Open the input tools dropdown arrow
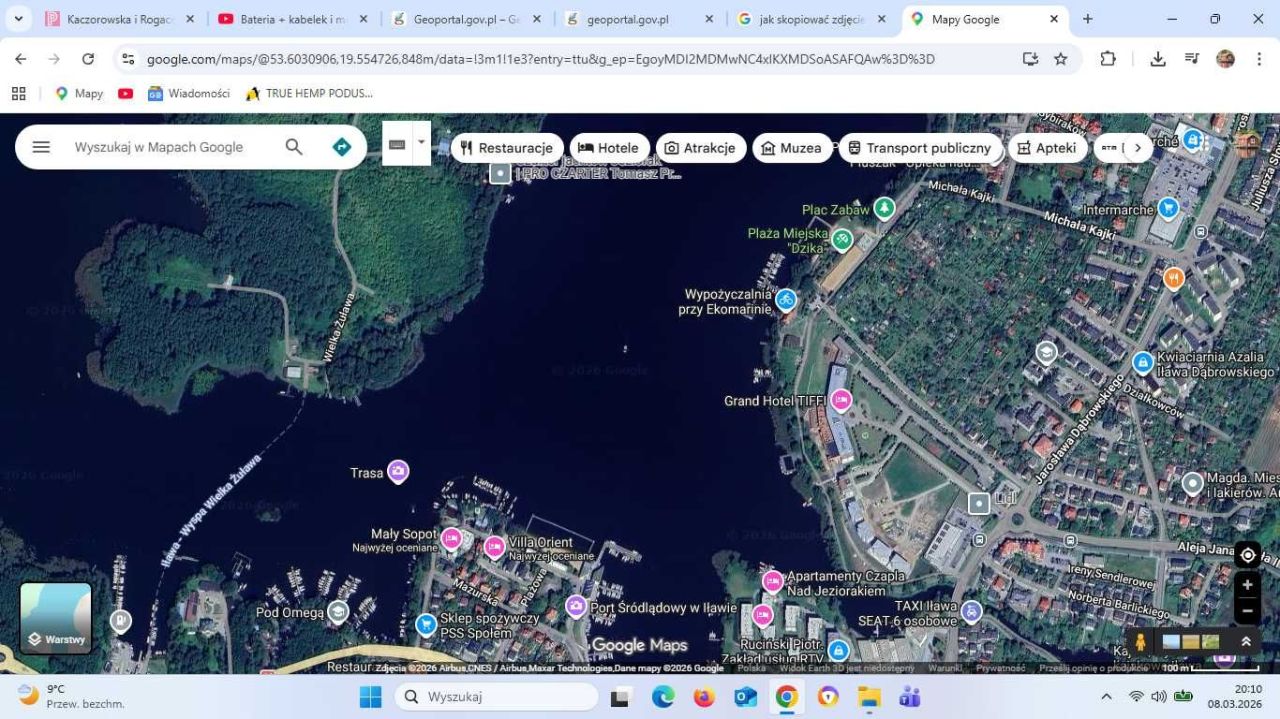This screenshot has width=1280, height=719. point(421,143)
